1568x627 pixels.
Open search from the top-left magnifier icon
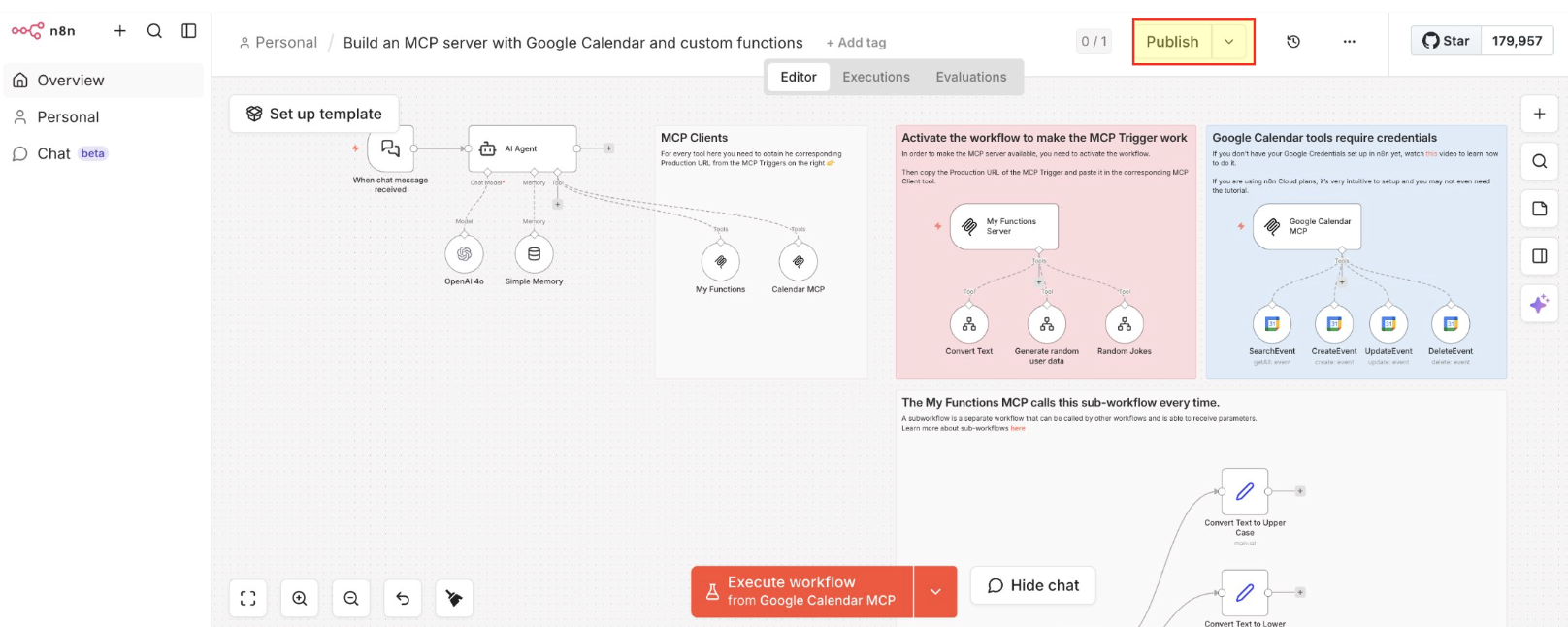(154, 31)
